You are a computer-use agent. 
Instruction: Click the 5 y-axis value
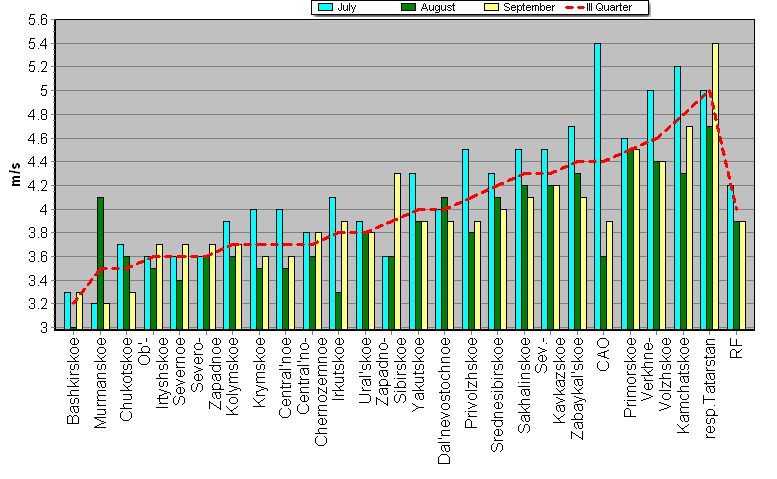(44, 91)
